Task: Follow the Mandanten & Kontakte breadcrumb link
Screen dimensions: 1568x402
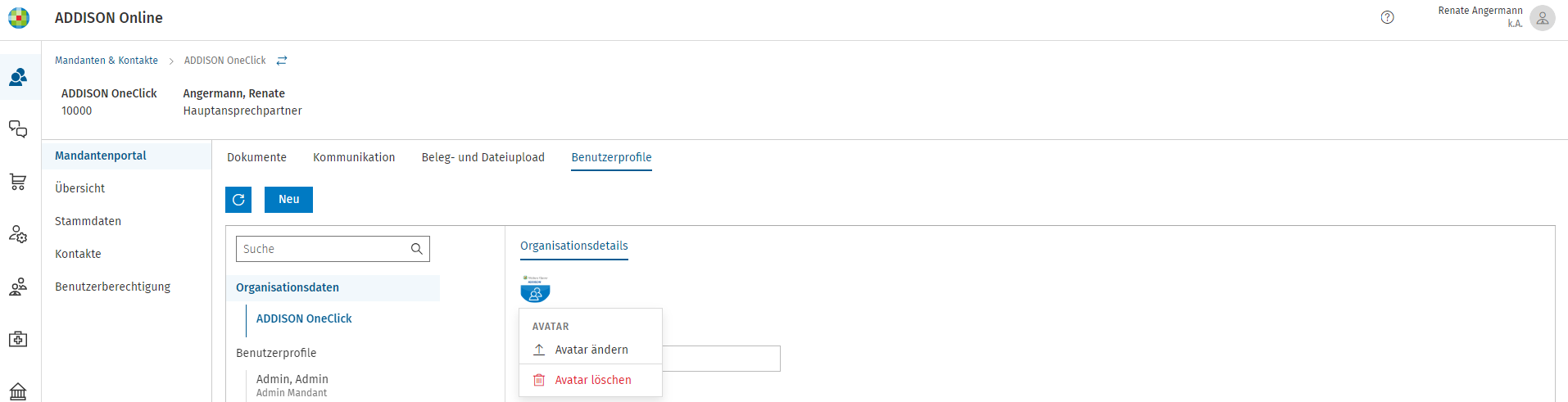Action: pyautogui.click(x=106, y=61)
